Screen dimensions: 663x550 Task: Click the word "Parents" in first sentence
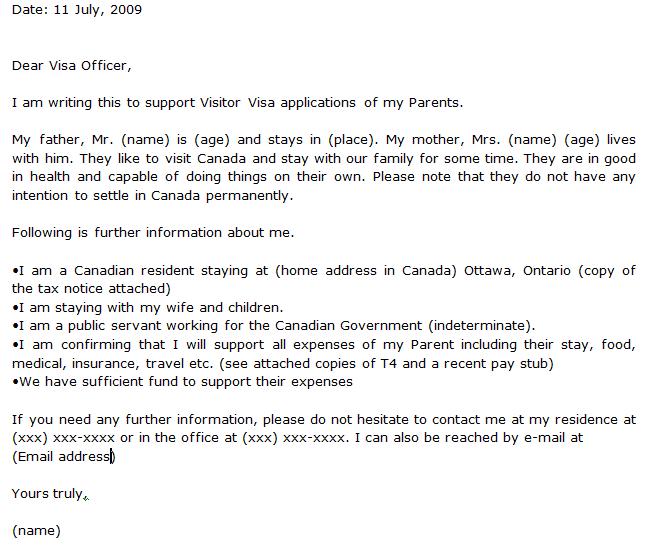pos(434,103)
